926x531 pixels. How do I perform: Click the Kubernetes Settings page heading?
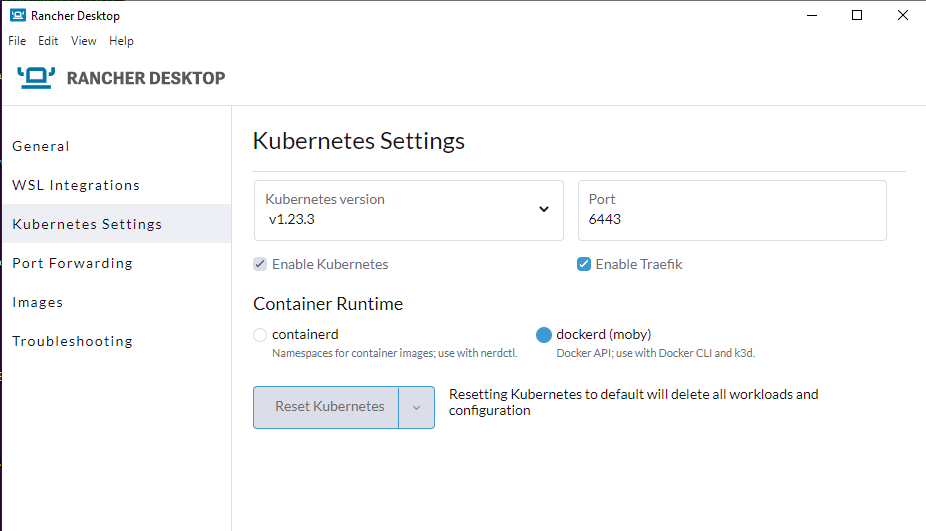358,141
